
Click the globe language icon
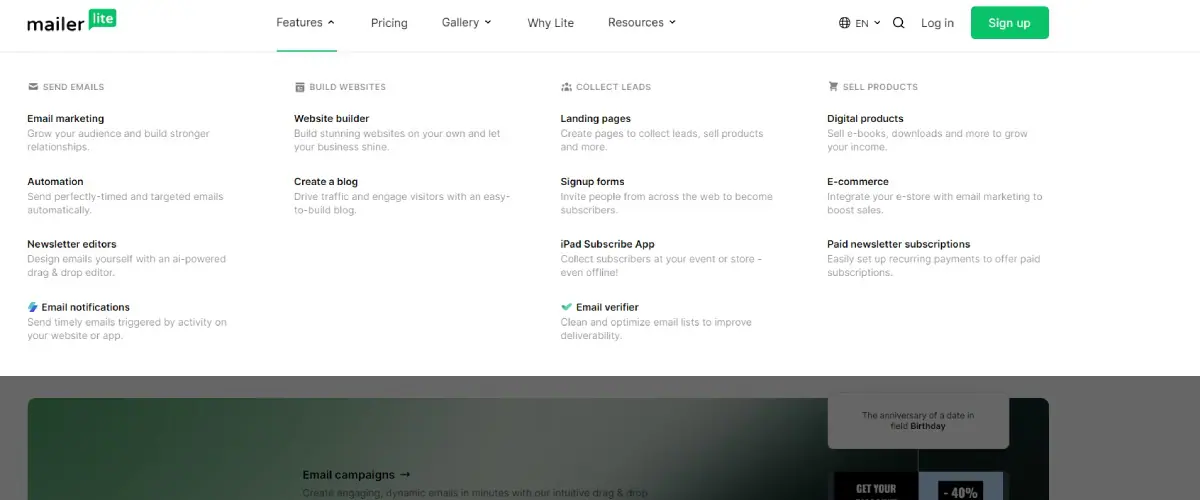[x=845, y=23]
